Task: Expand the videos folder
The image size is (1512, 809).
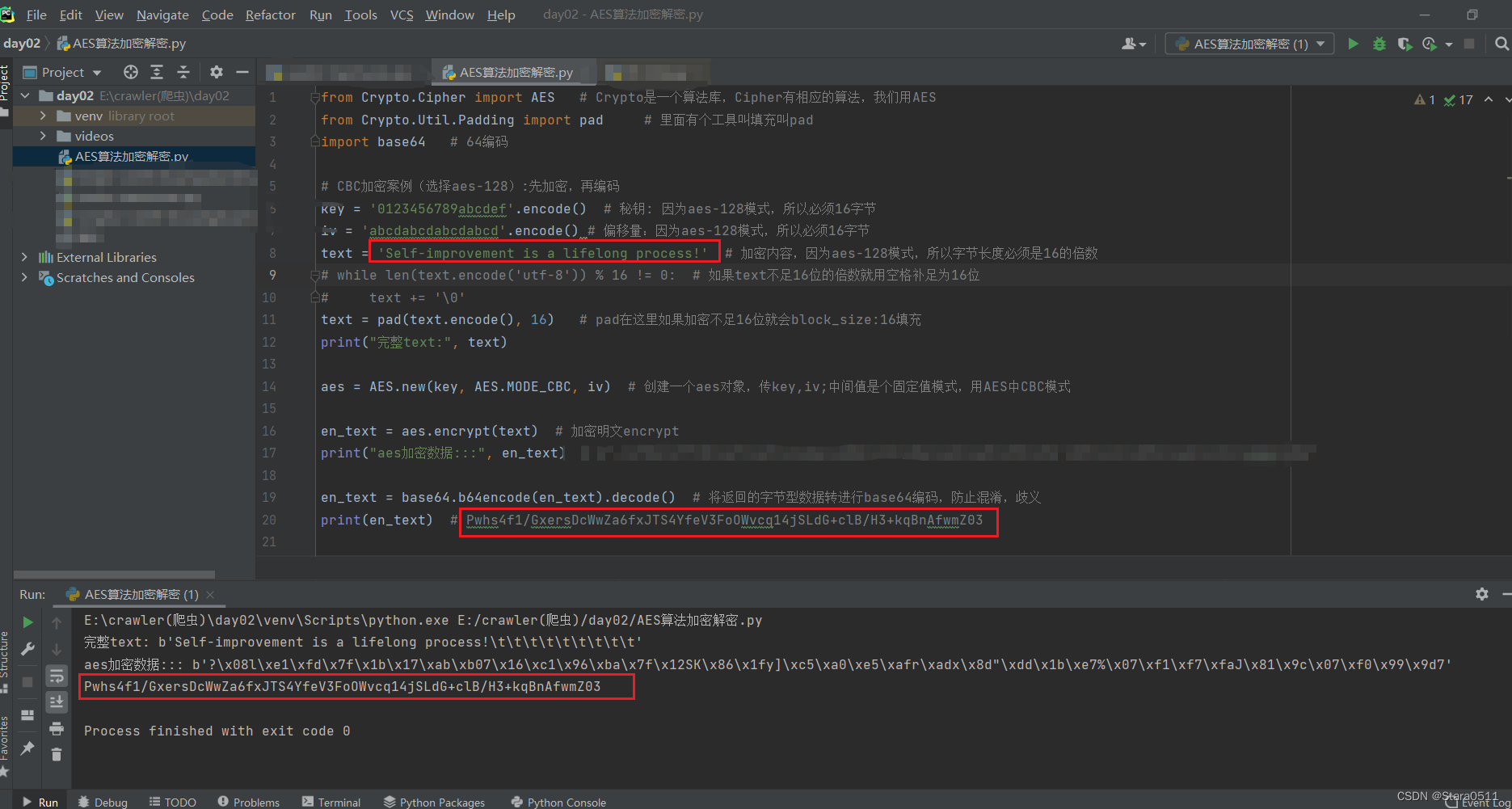Action: point(43,136)
